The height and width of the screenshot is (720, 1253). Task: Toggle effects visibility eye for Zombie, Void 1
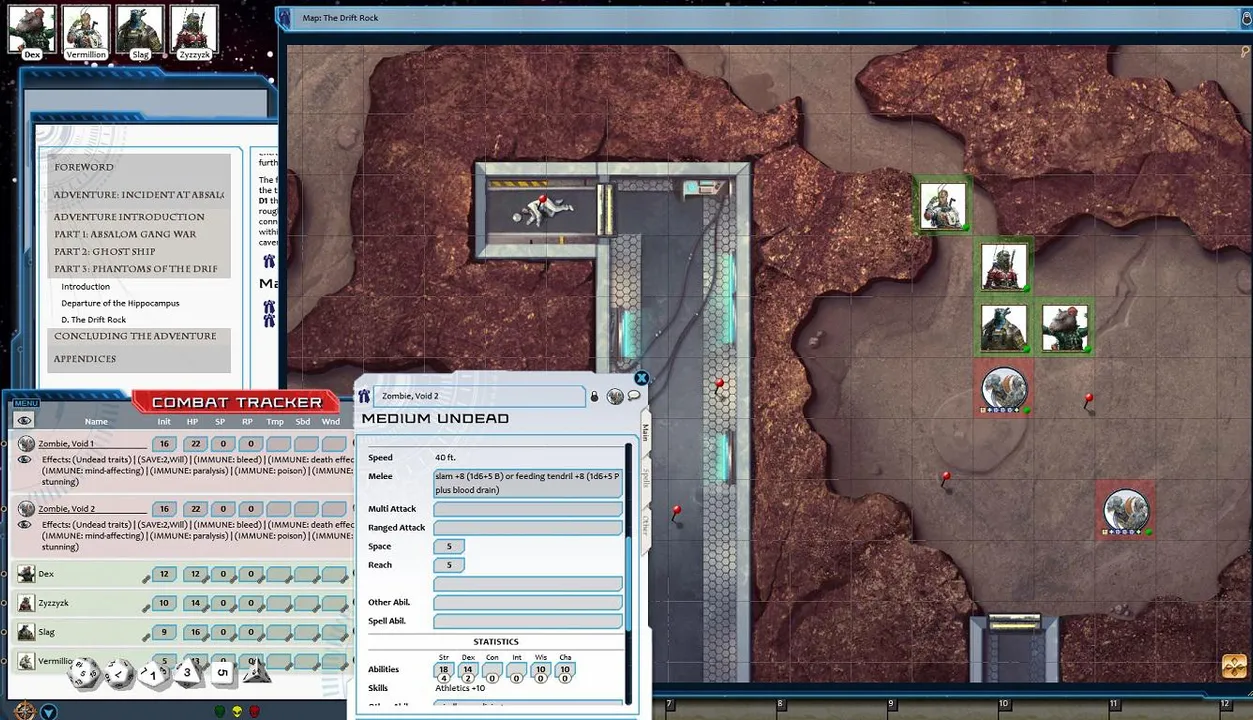tap(24, 459)
